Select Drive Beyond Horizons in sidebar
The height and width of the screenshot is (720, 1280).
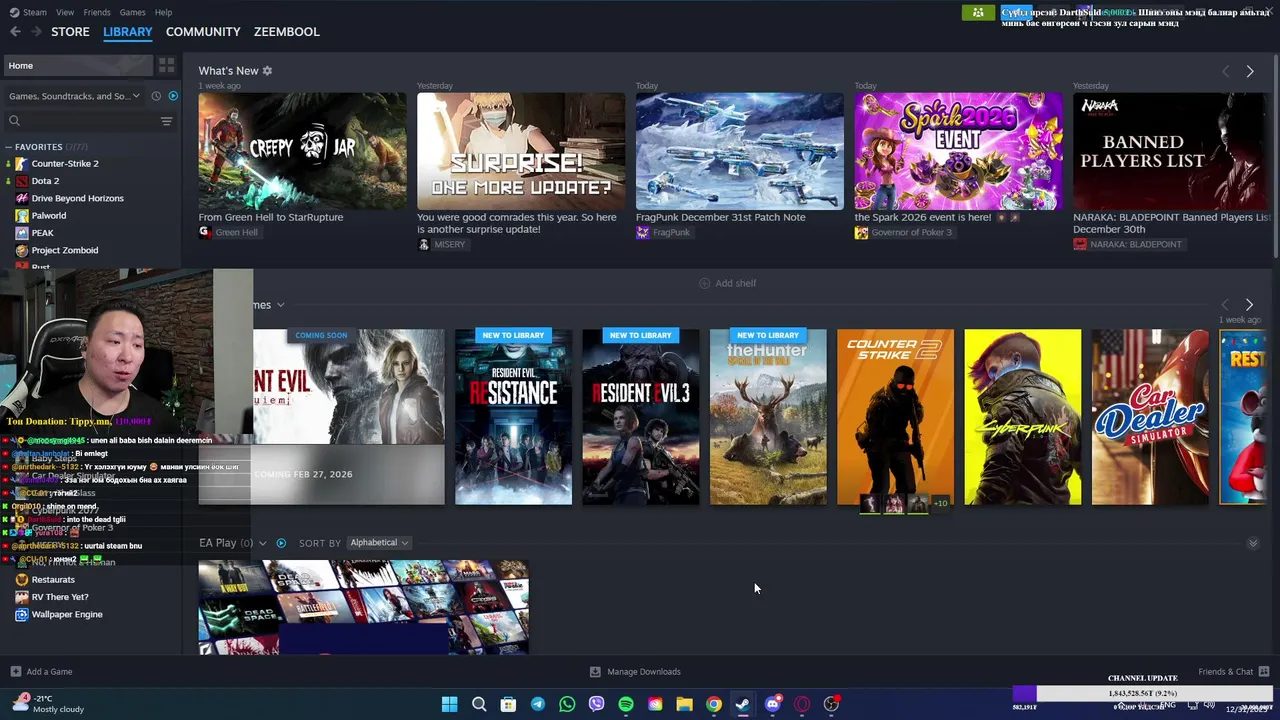click(x=77, y=198)
